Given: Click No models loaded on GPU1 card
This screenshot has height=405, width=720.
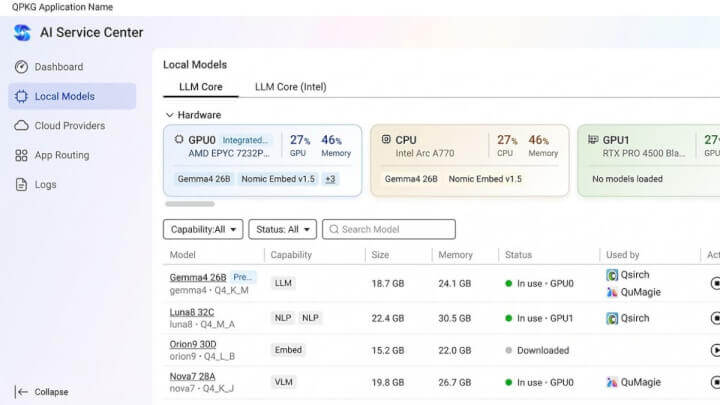Looking at the screenshot, I should coord(627,179).
